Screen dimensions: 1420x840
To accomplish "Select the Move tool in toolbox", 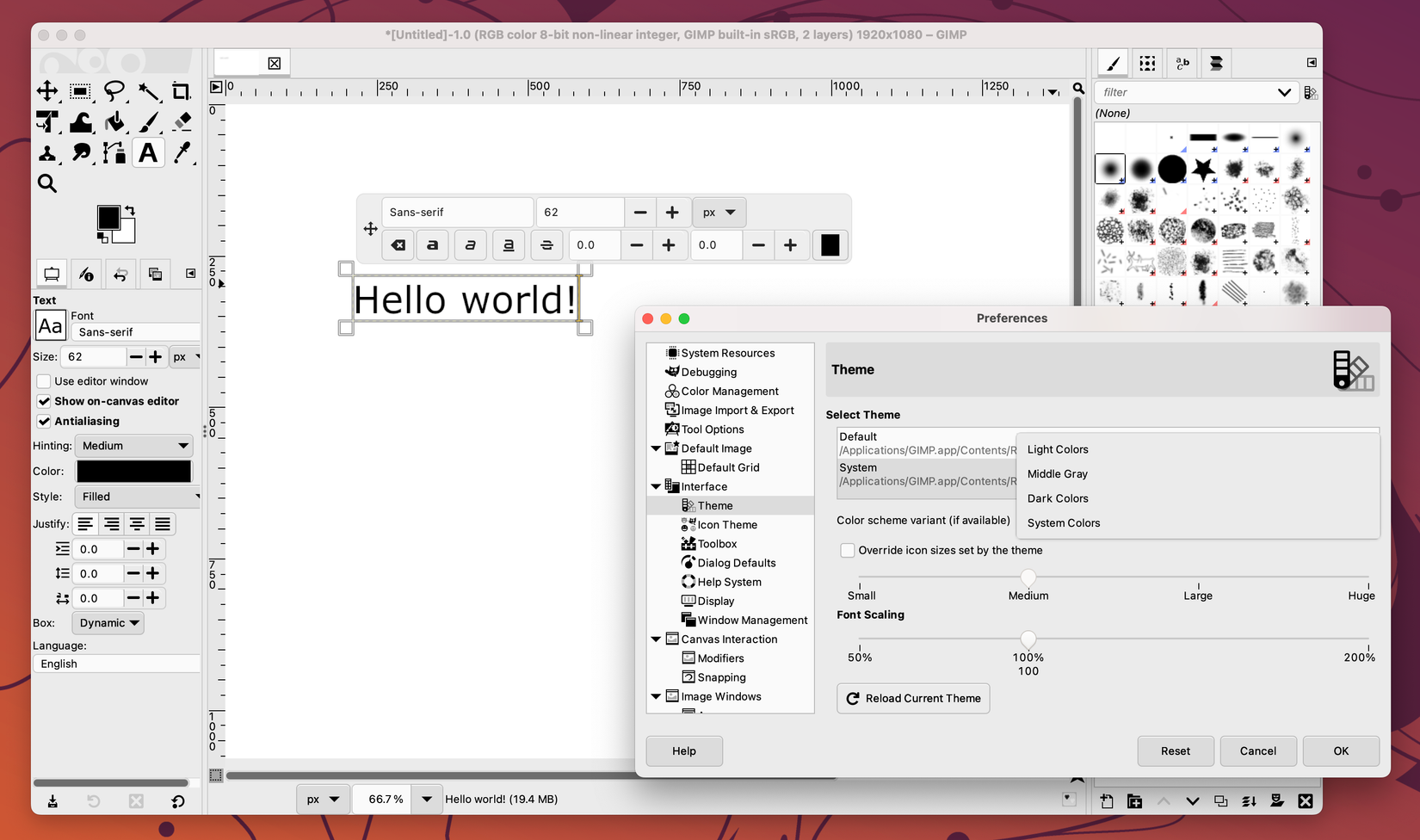I will 47,91.
